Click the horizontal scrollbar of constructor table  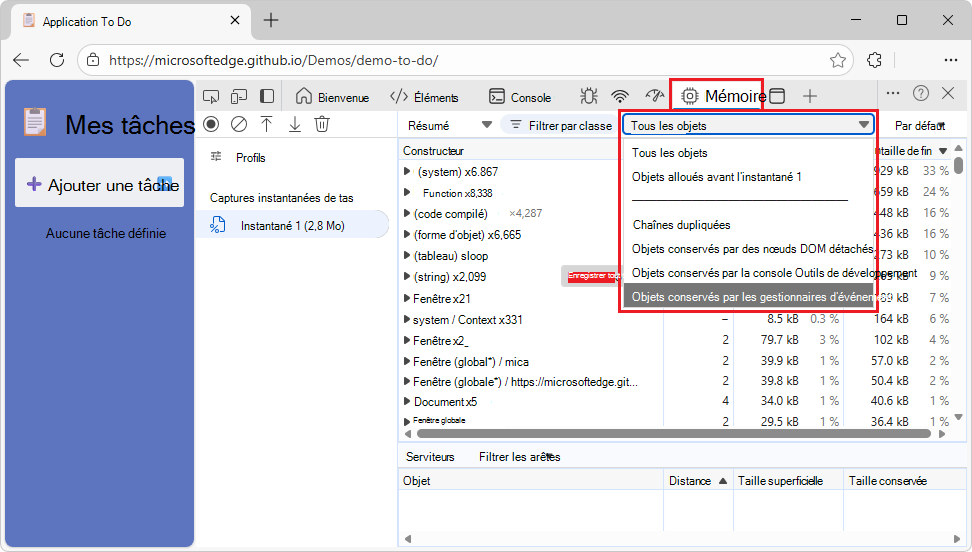point(674,434)
